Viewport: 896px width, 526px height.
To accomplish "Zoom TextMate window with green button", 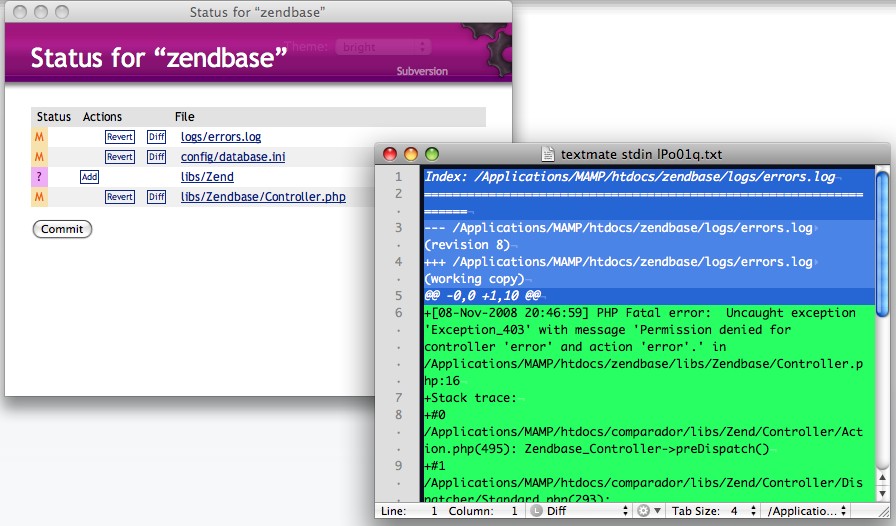I will click(x=432, y=154).
